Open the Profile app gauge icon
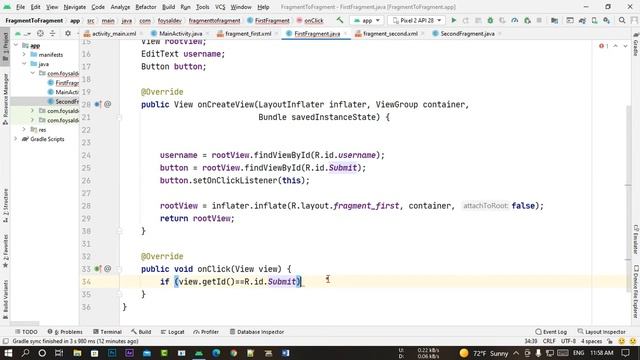The width and height of the screenshot is (640, 360). (x=515, y=20)
